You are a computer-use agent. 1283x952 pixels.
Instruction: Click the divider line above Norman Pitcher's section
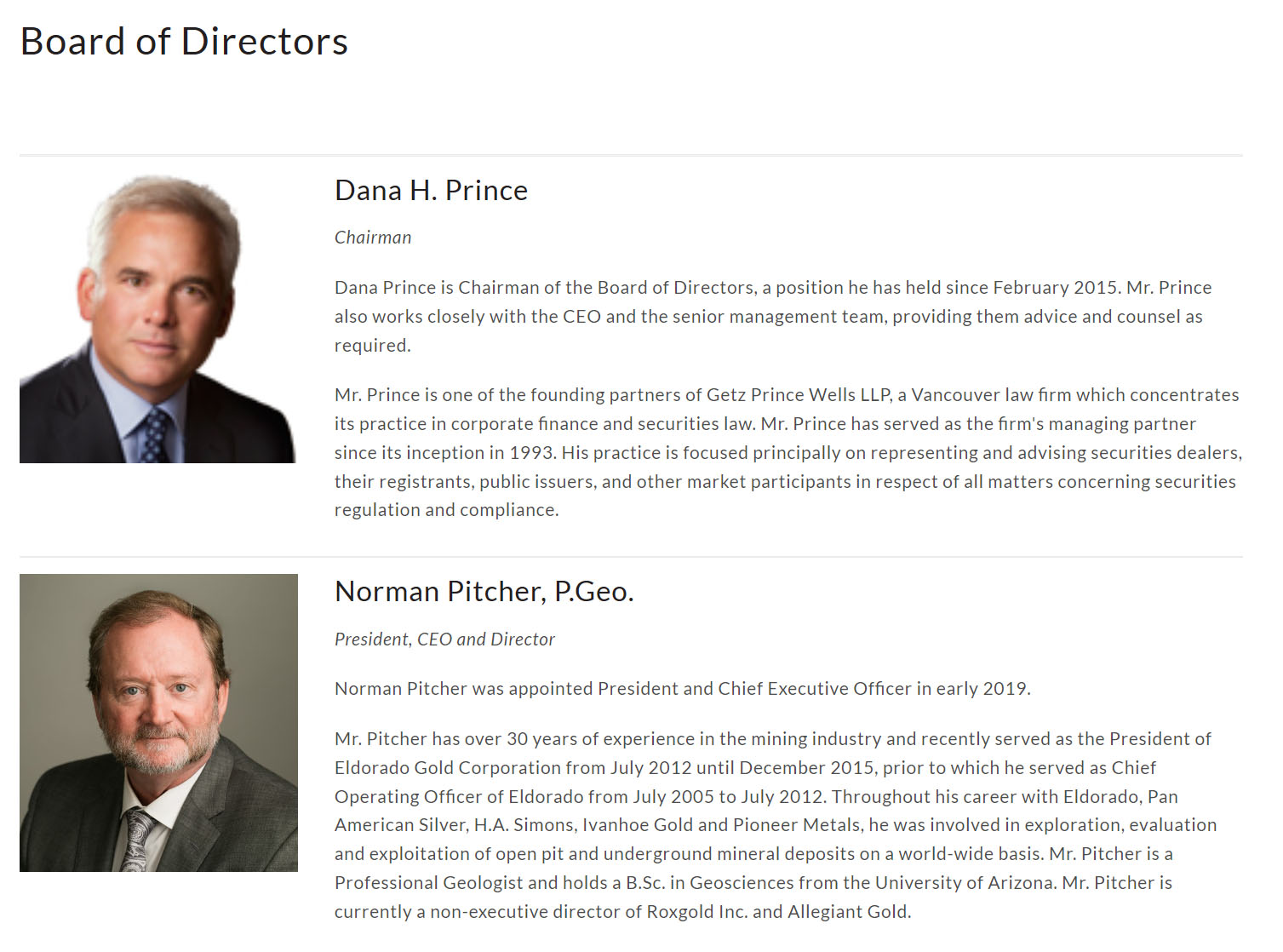coord(631,557)
